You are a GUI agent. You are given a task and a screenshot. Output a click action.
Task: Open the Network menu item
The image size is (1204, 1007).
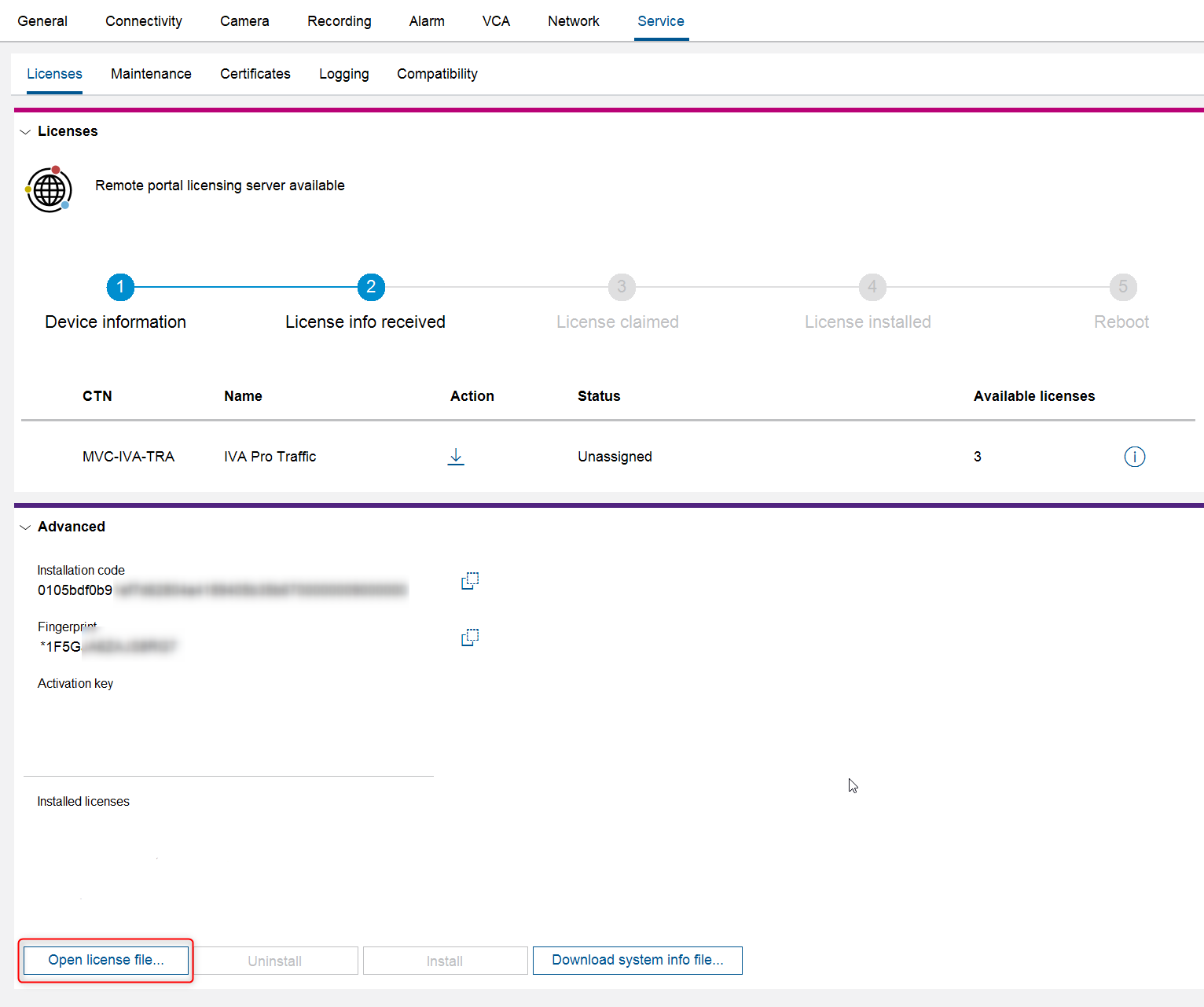coord(573,21)
